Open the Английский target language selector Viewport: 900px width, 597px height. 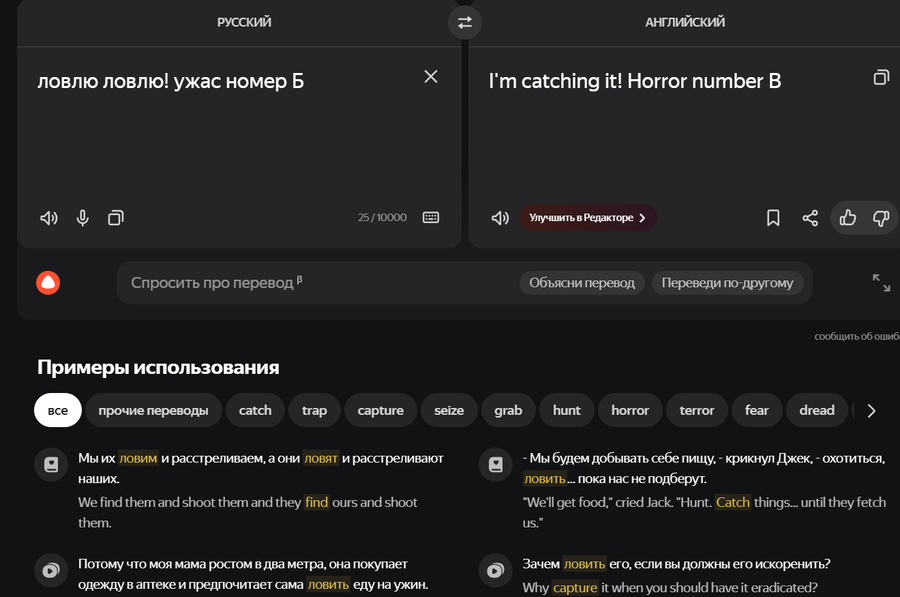tap(685, 22)
